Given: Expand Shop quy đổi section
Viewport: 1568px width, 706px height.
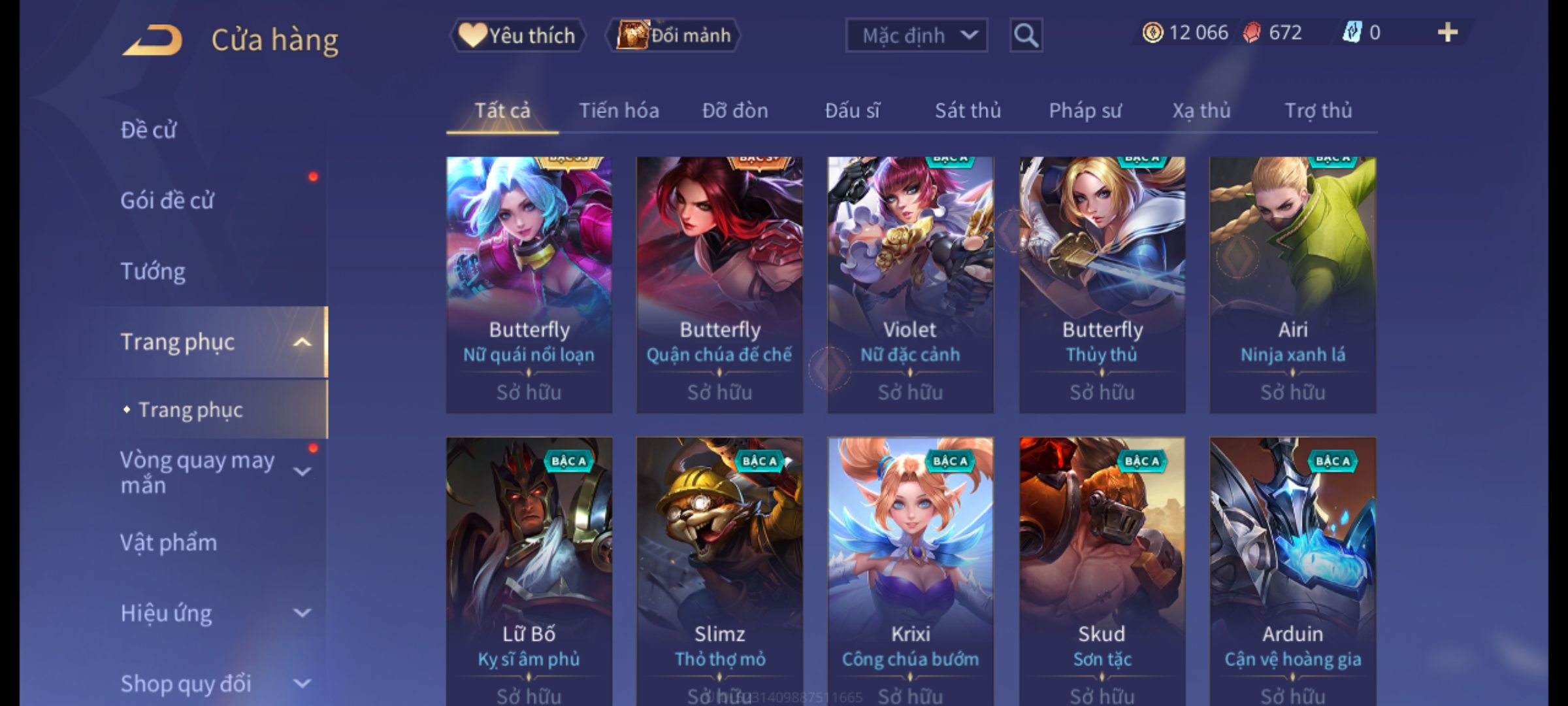Looking at the screenshot, I should point(302,684).
